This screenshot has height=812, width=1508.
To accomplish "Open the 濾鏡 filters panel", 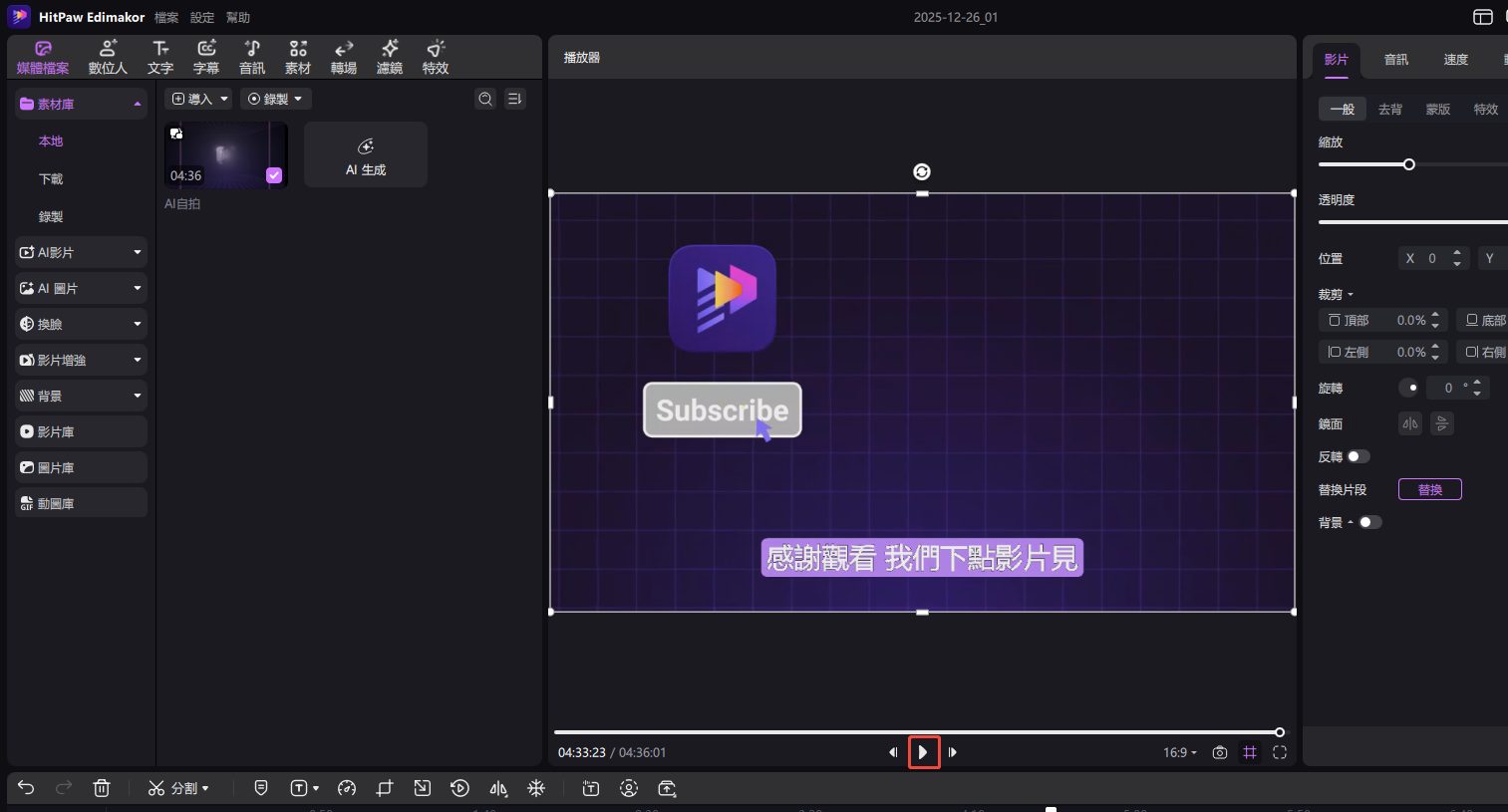I will [x=389, y=57].
